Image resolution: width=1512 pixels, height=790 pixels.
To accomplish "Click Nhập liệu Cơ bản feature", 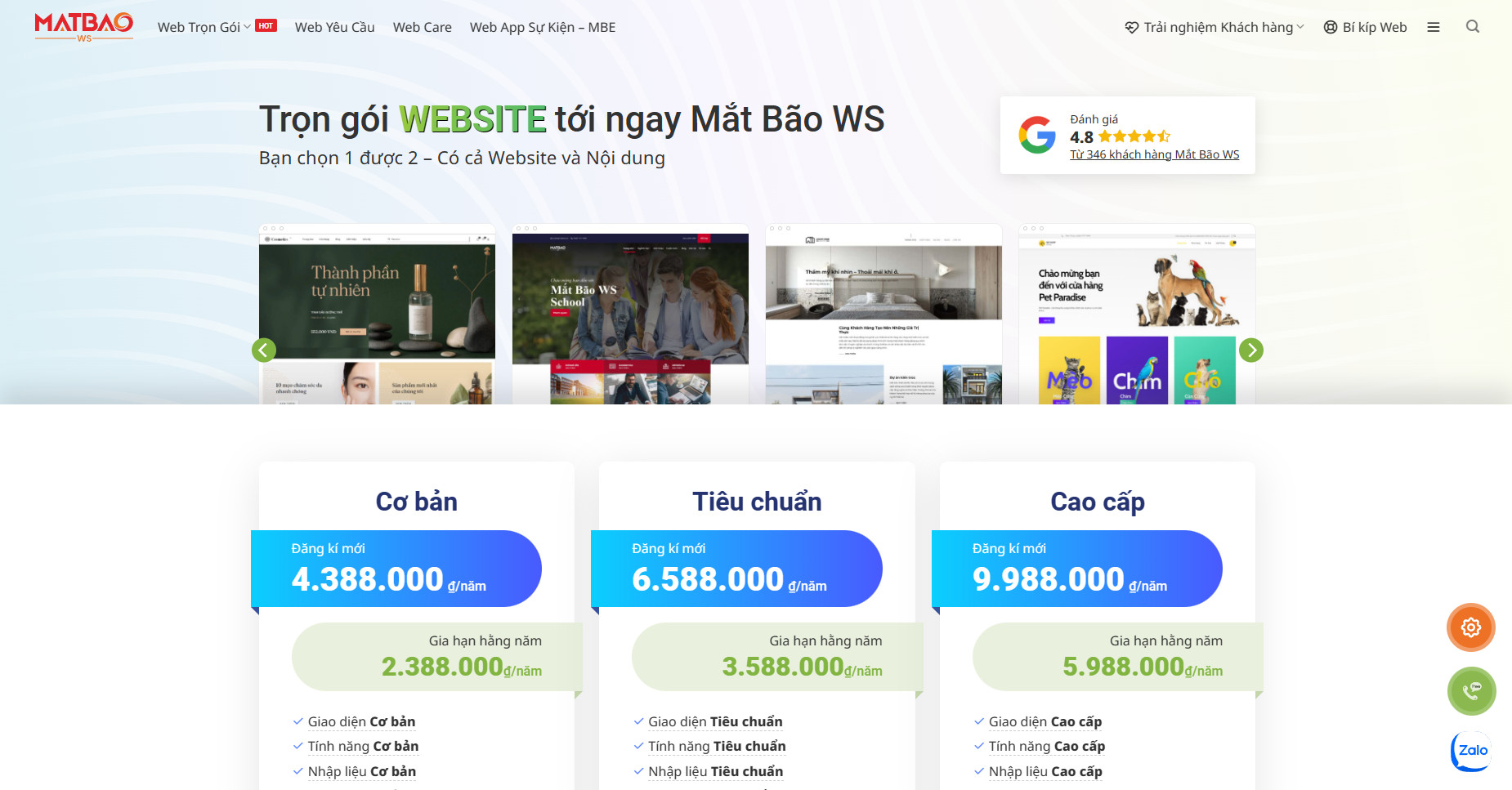I will tap(362, 771).
